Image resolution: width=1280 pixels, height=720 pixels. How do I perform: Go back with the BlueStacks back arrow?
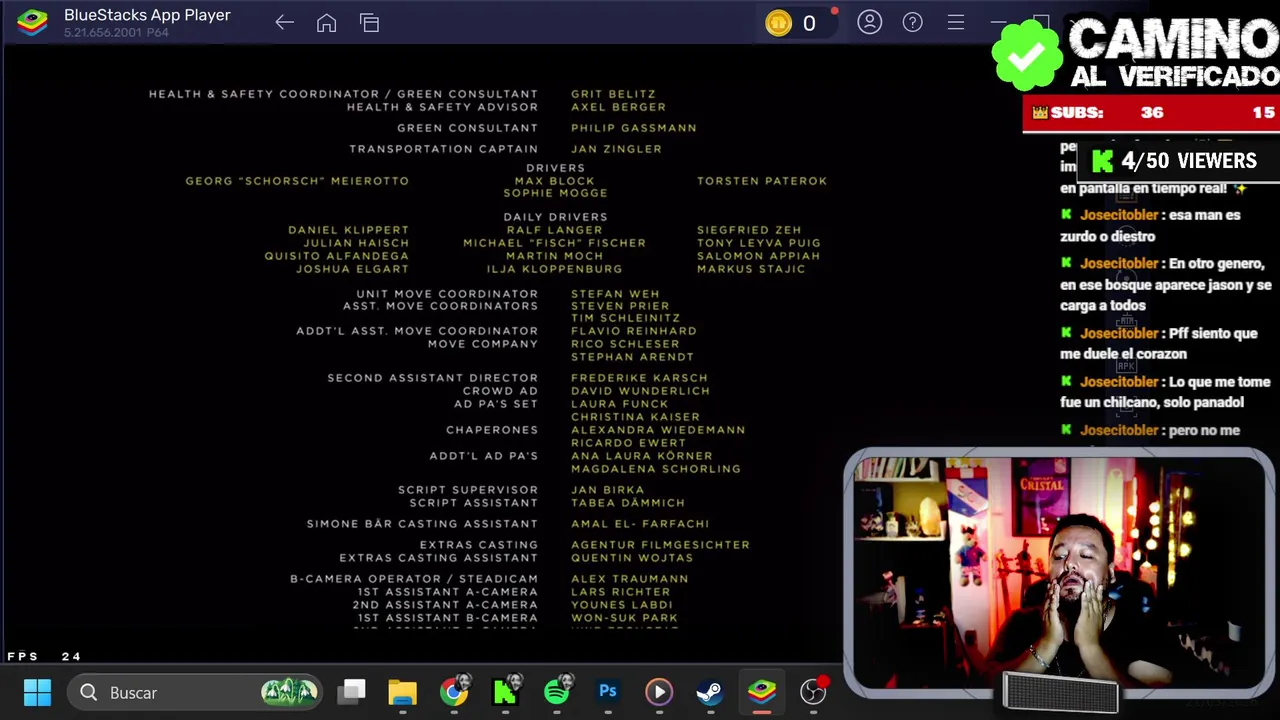pos(284,23)
